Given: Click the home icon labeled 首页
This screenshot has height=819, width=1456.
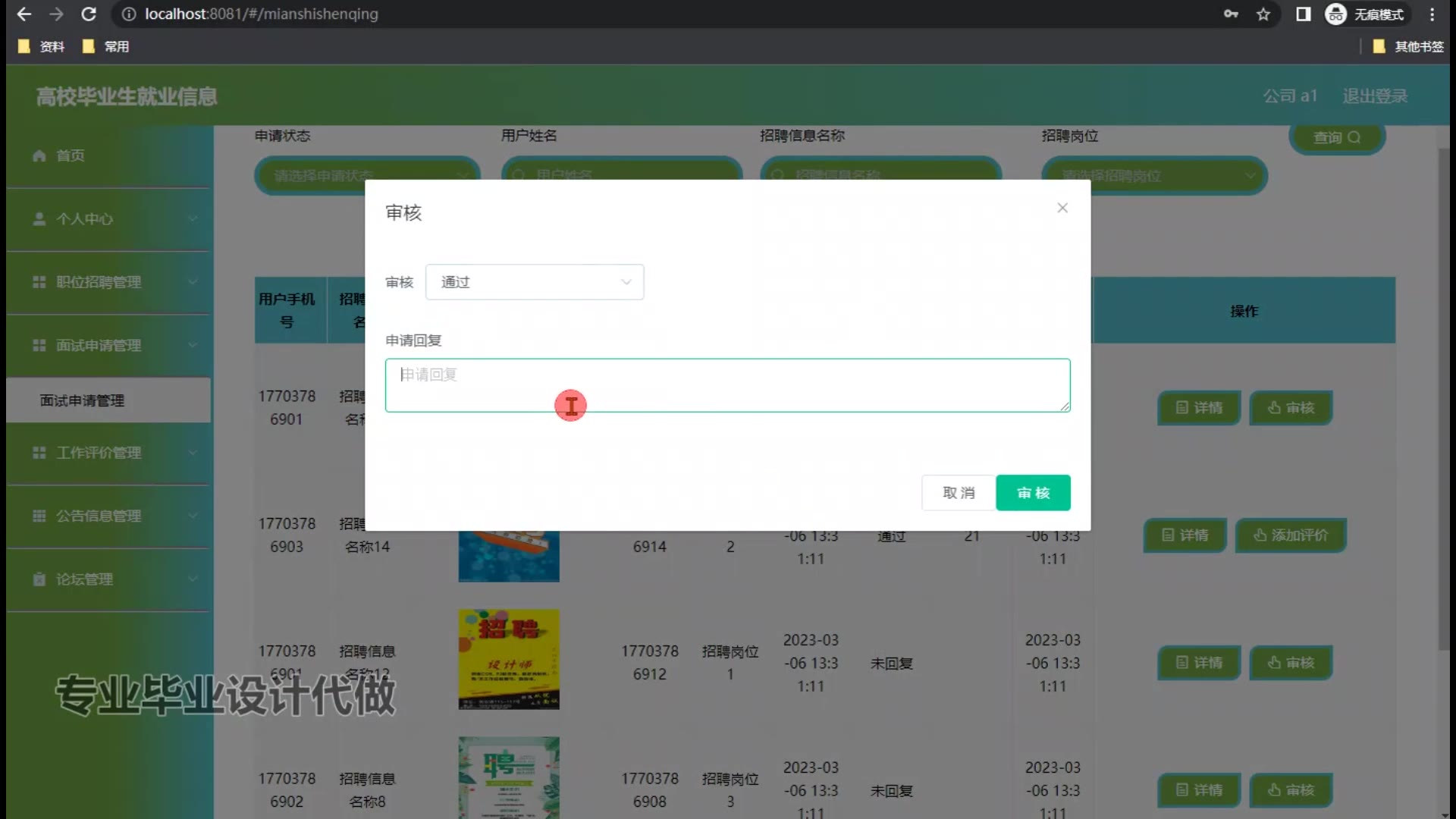Looking at the screenshot, I should [x=39, y=155].
